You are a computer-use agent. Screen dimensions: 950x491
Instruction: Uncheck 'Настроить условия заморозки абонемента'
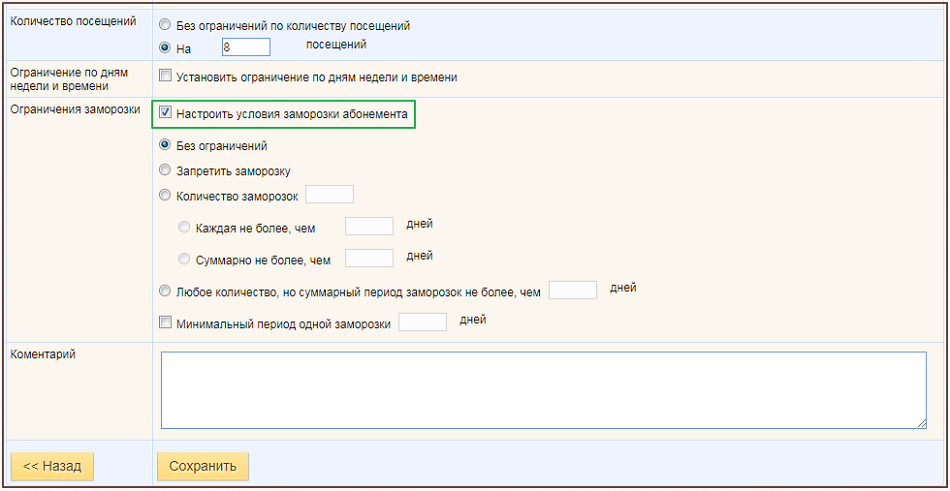(x=165, y=113)
